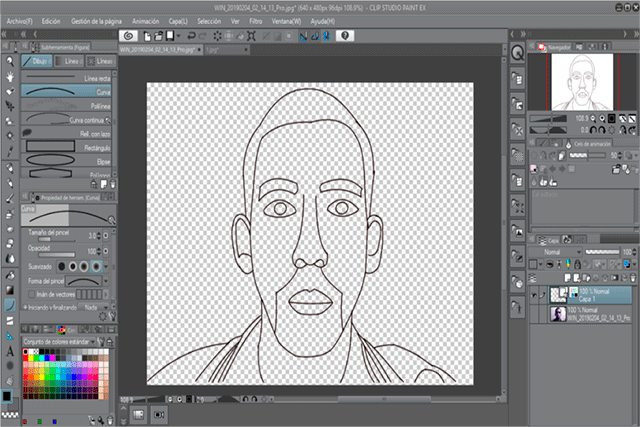Choose the Elipse figure sub tool
This screenshot has height=427, width=640.
pos(66,160)
